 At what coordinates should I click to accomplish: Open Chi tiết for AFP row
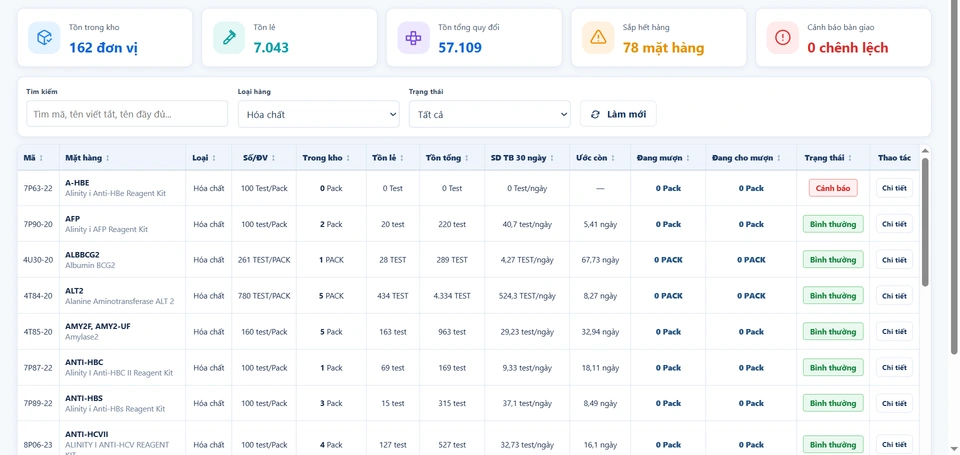click(x=894, y=224)
